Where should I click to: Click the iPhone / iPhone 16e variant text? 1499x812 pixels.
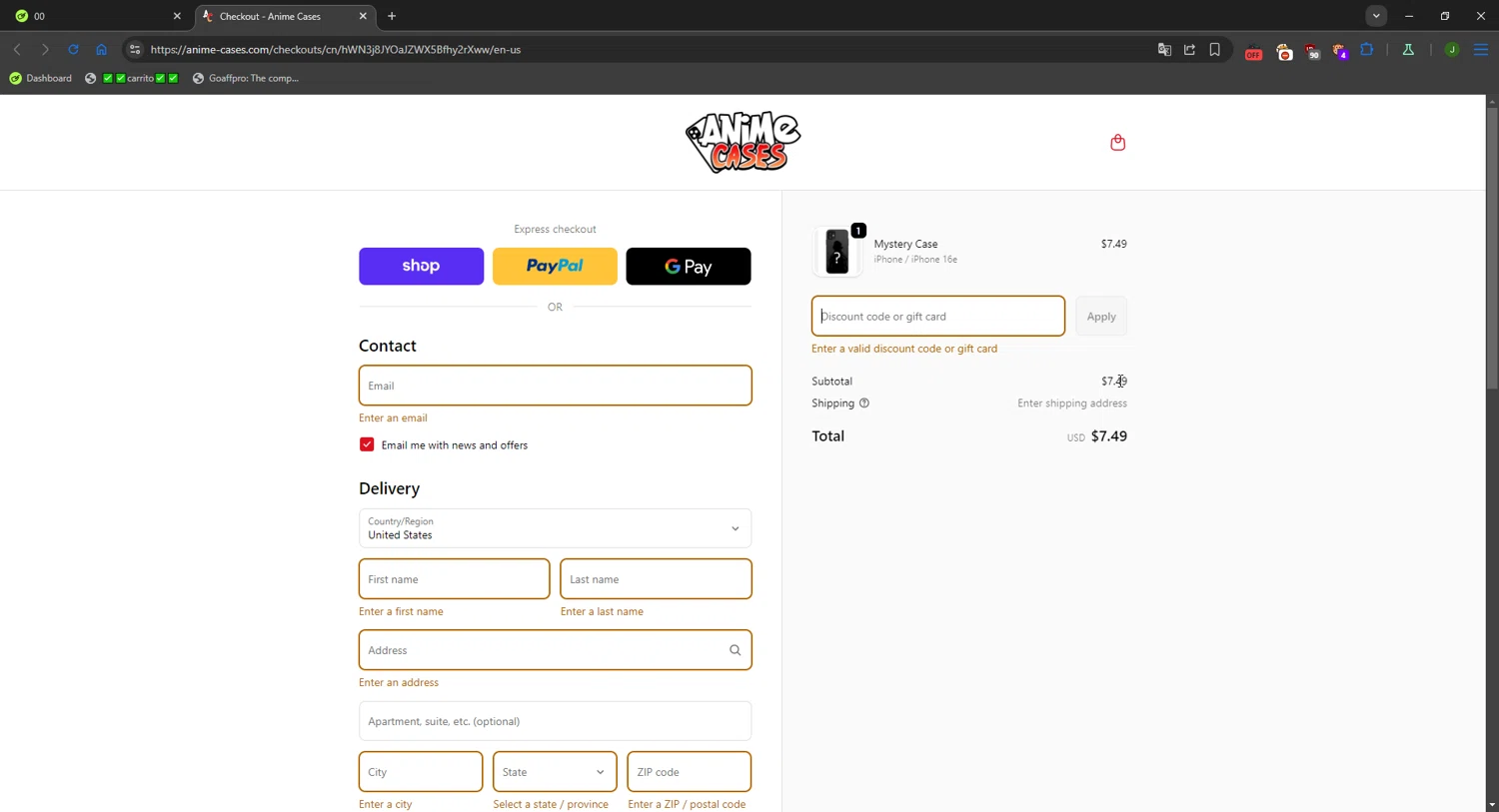(915, 260)
